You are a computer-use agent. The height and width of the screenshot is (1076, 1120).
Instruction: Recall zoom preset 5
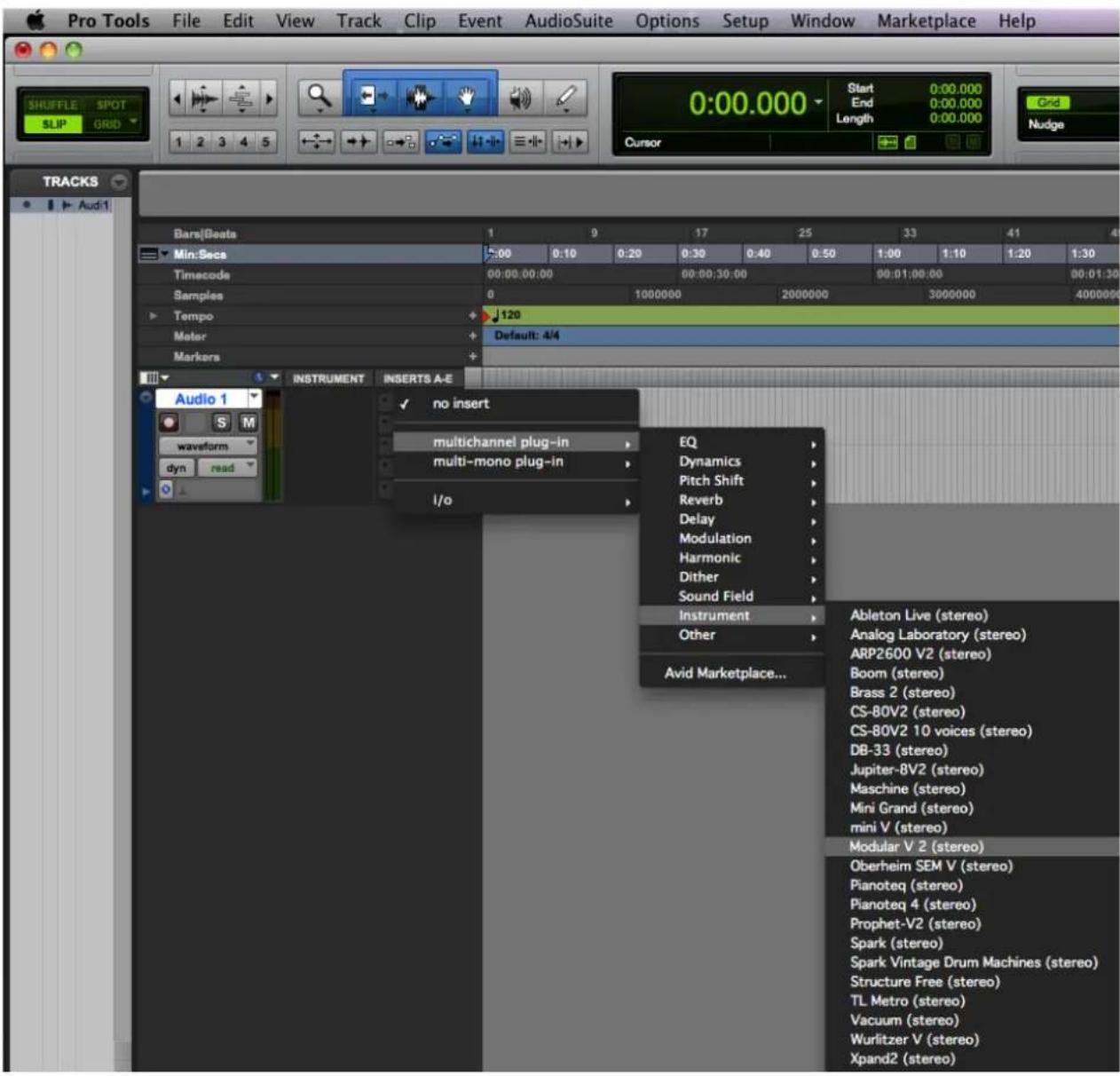tap(264, 141)
